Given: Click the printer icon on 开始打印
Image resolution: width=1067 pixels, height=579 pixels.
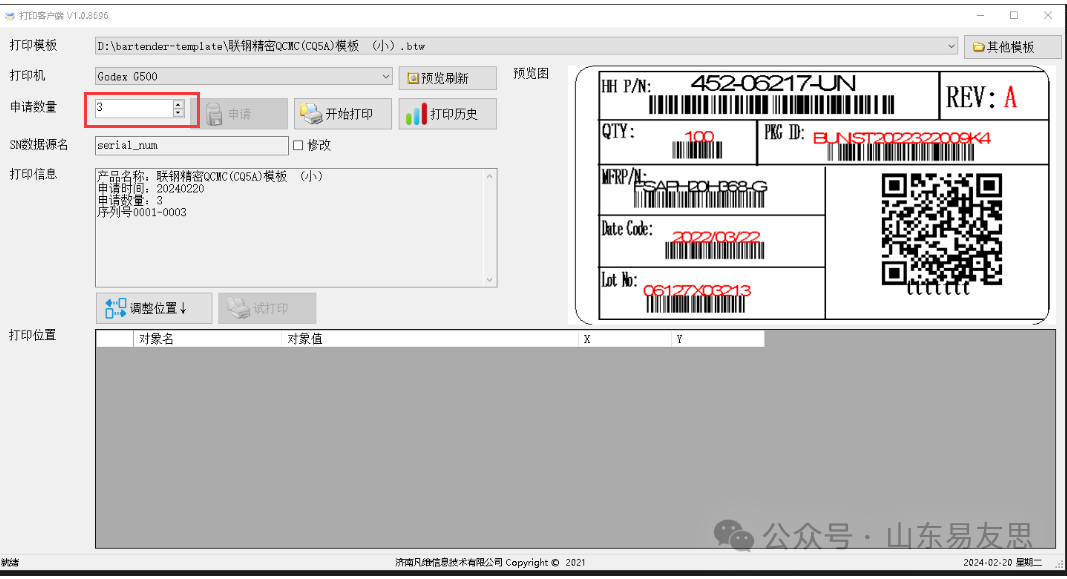Looking at the screenshot, I should pos(311,114).
